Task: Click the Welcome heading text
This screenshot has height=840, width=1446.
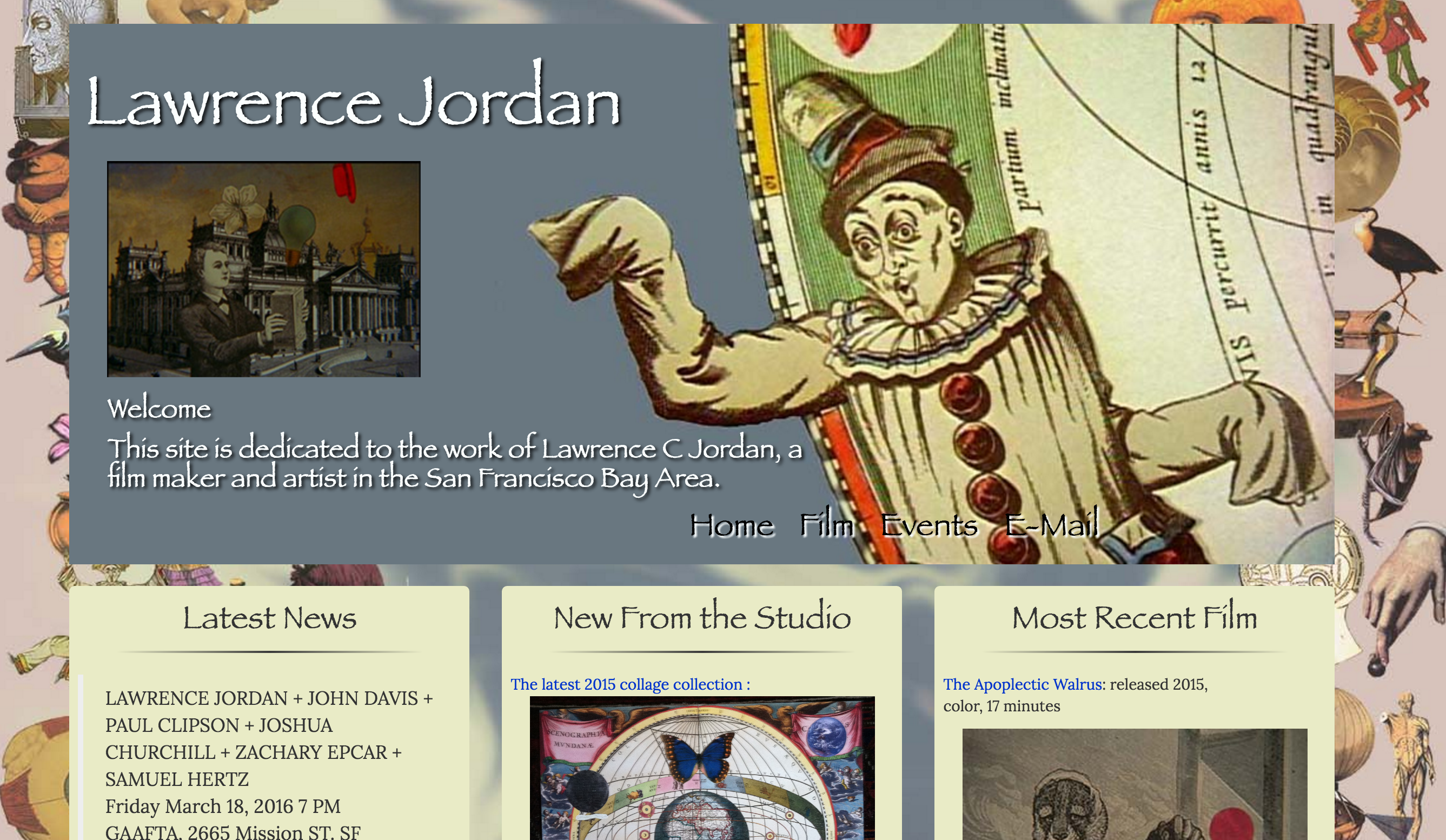Action: click(x=159, y=409)
